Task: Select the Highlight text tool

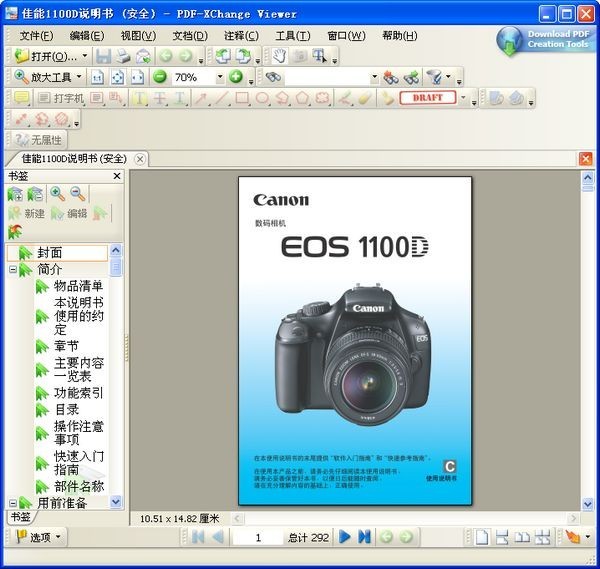Action: coord(139,98)
